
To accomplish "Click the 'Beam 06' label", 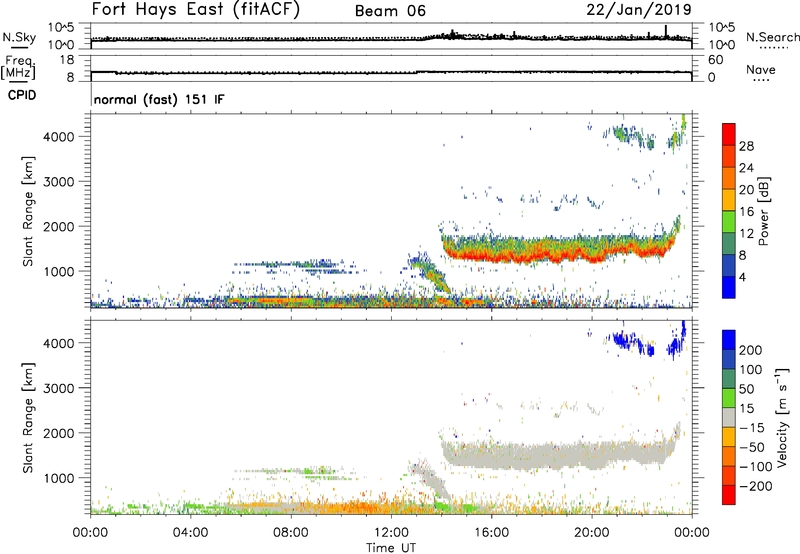I will (x=390, y=11).
